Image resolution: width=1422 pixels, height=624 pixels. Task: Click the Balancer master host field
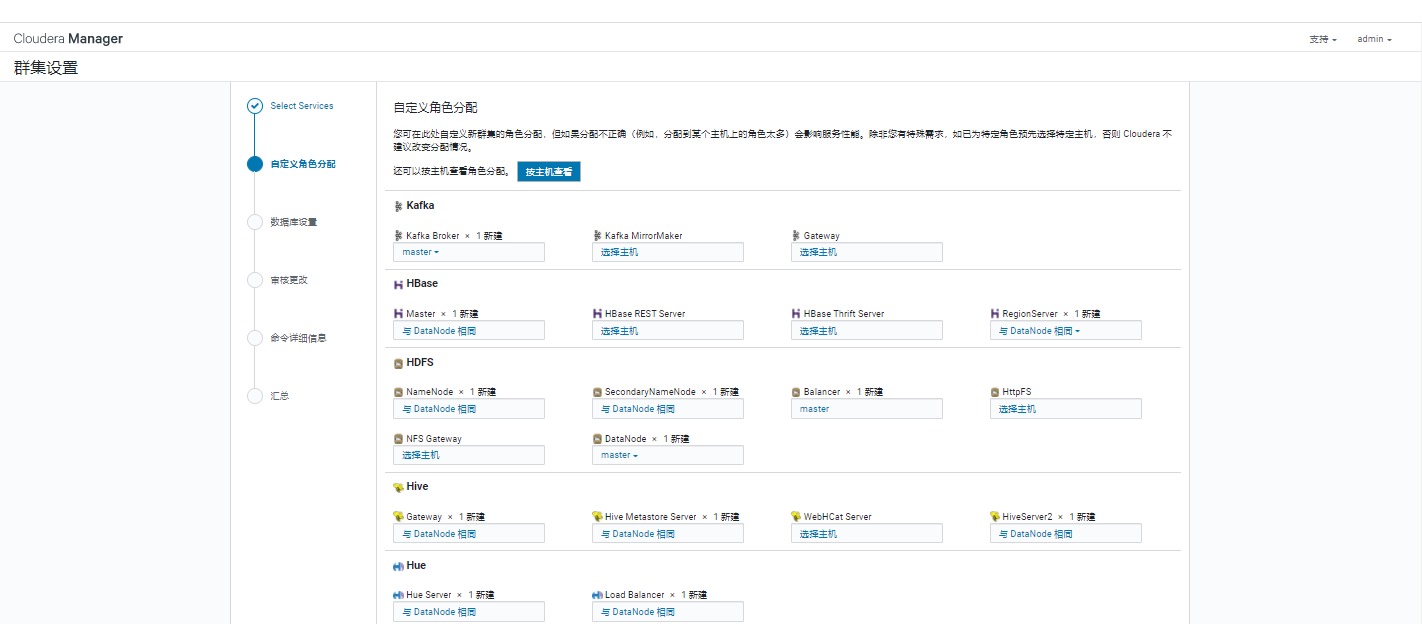(x=867, y=408)
